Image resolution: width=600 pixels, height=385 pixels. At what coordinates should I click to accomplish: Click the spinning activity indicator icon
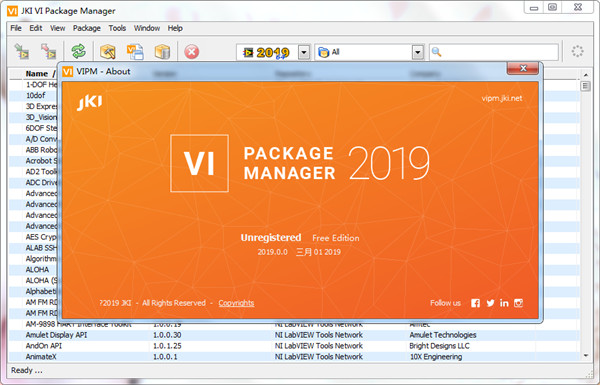point(577,51)
